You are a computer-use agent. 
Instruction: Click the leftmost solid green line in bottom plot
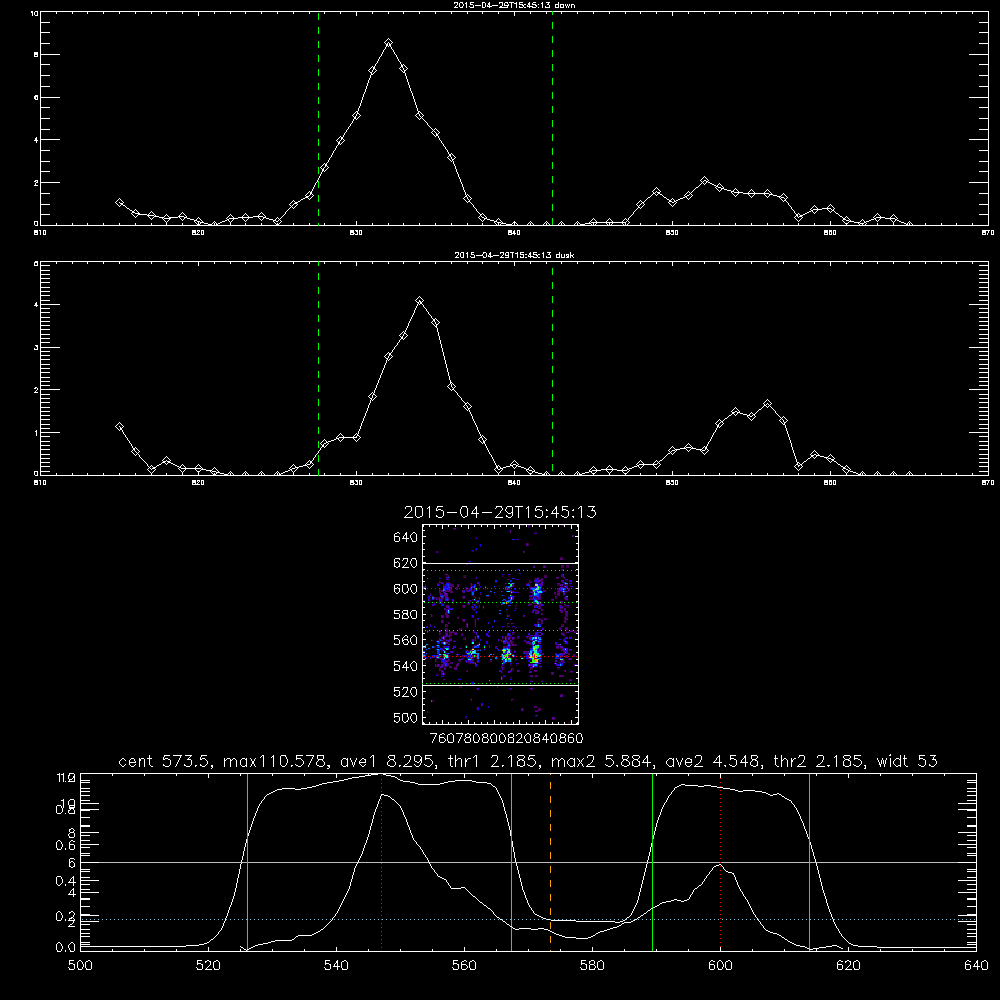click(247, 861)
